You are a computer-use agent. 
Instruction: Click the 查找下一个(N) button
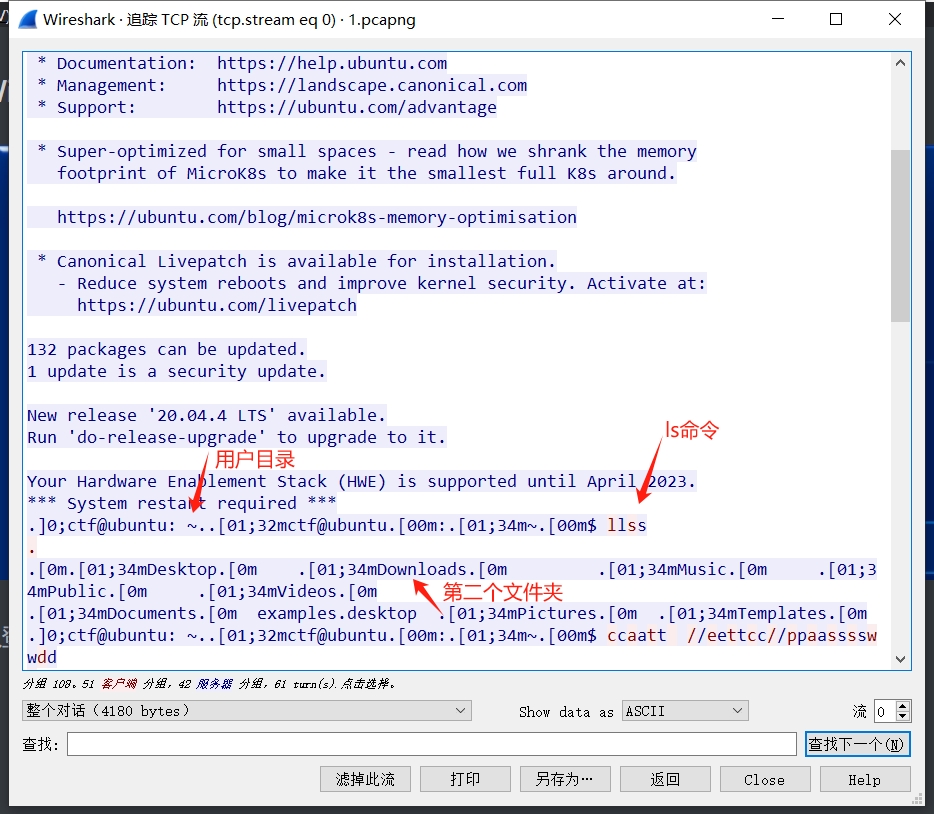[x=857, y=744]
